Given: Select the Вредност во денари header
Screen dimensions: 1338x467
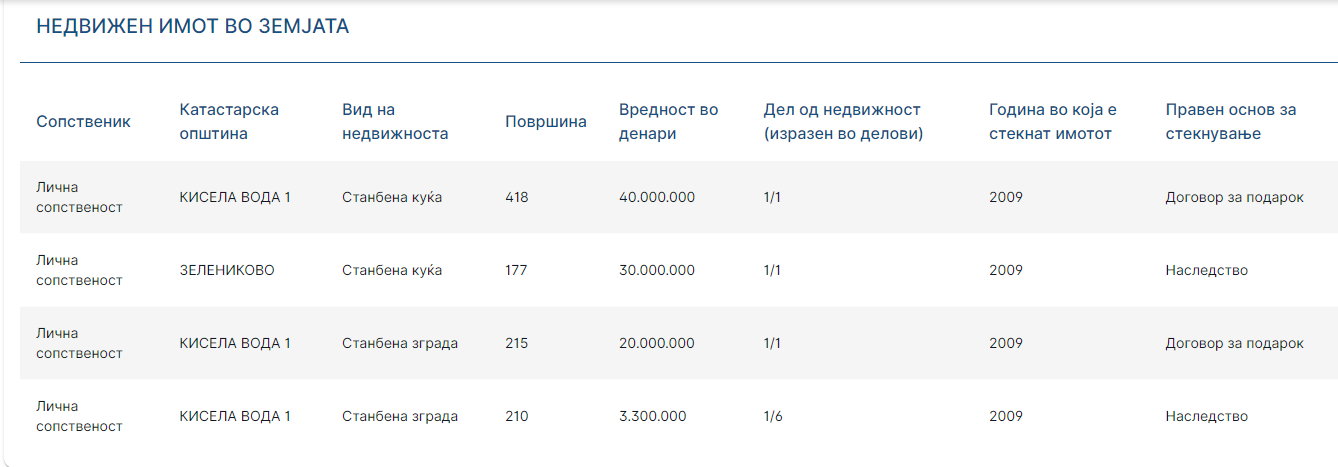Looking at the screenshot, I should click(669, 121).
